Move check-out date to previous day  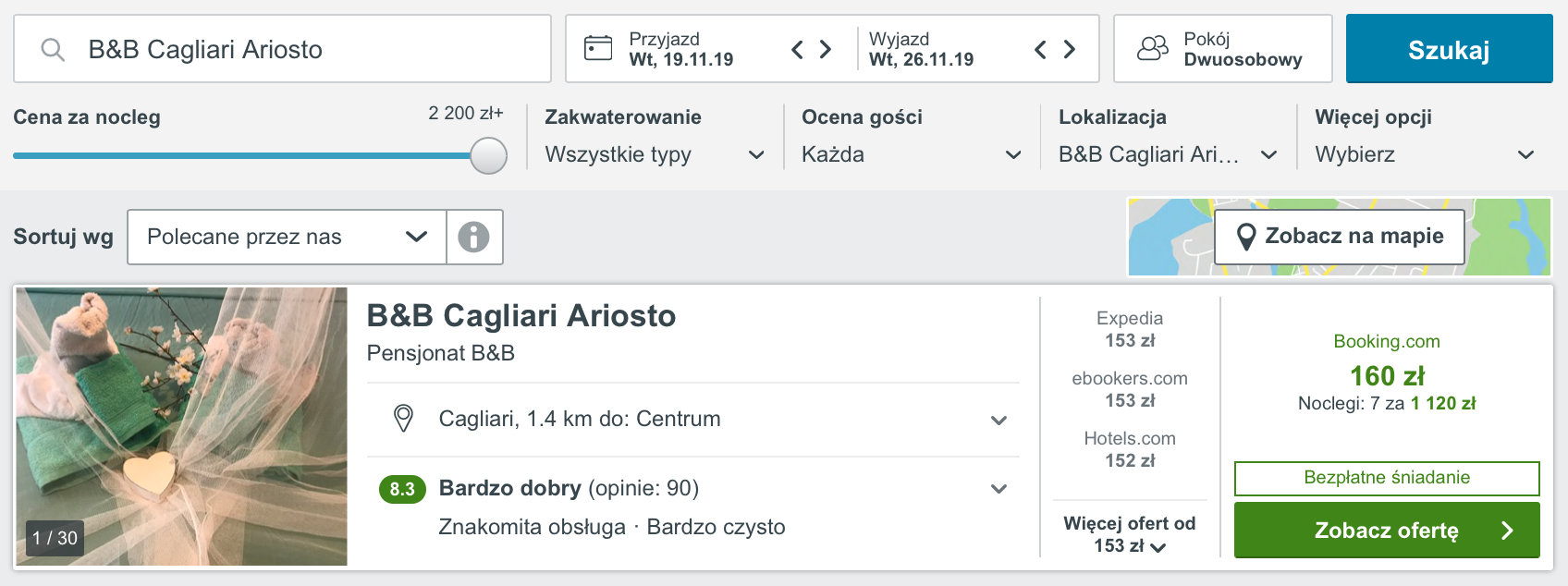tap(1040, 49)
